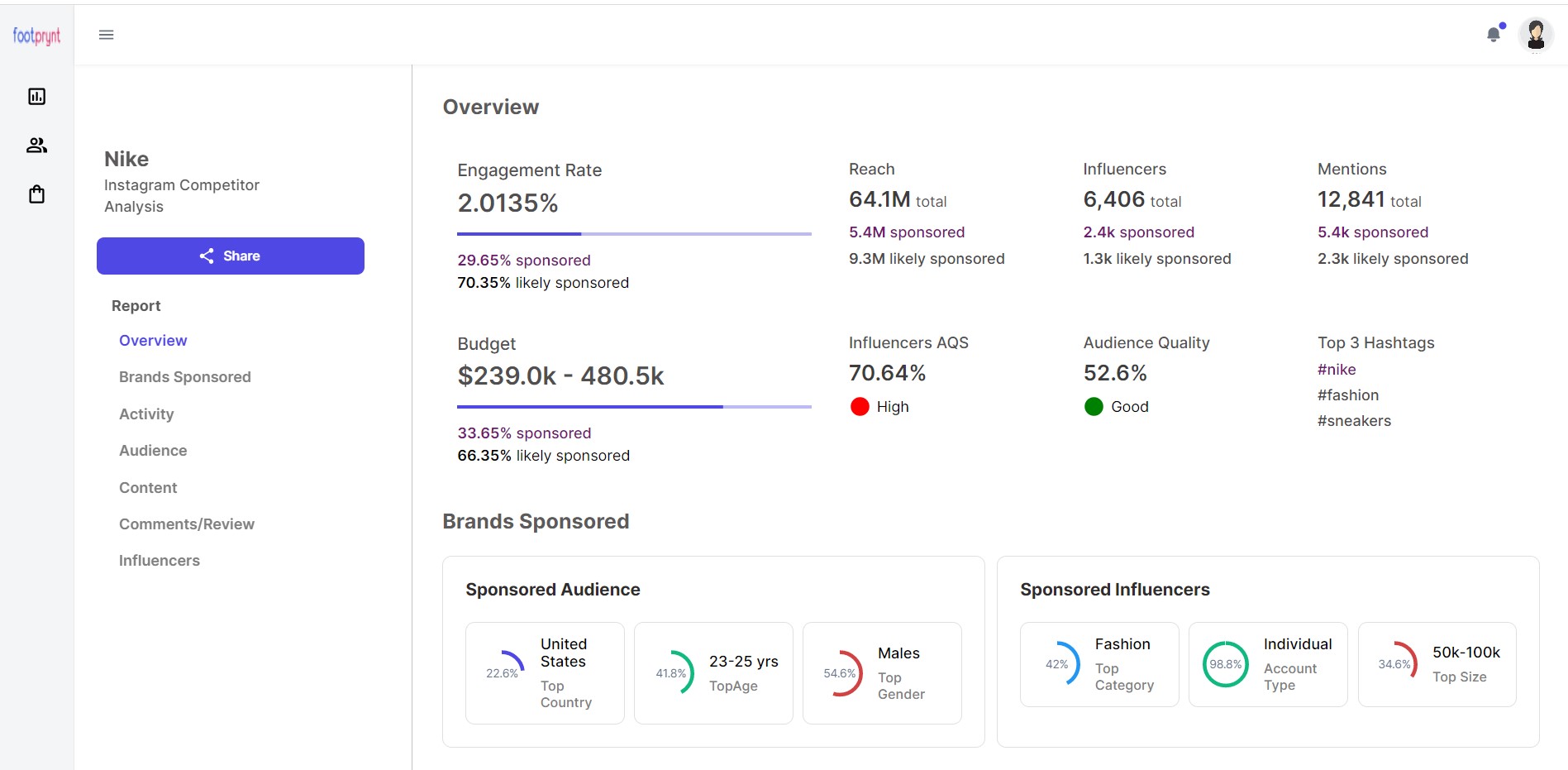Screen dimensions: 1568x770
Task: Click the 22.6% United States gauge
Action: [x=503, y=673]
